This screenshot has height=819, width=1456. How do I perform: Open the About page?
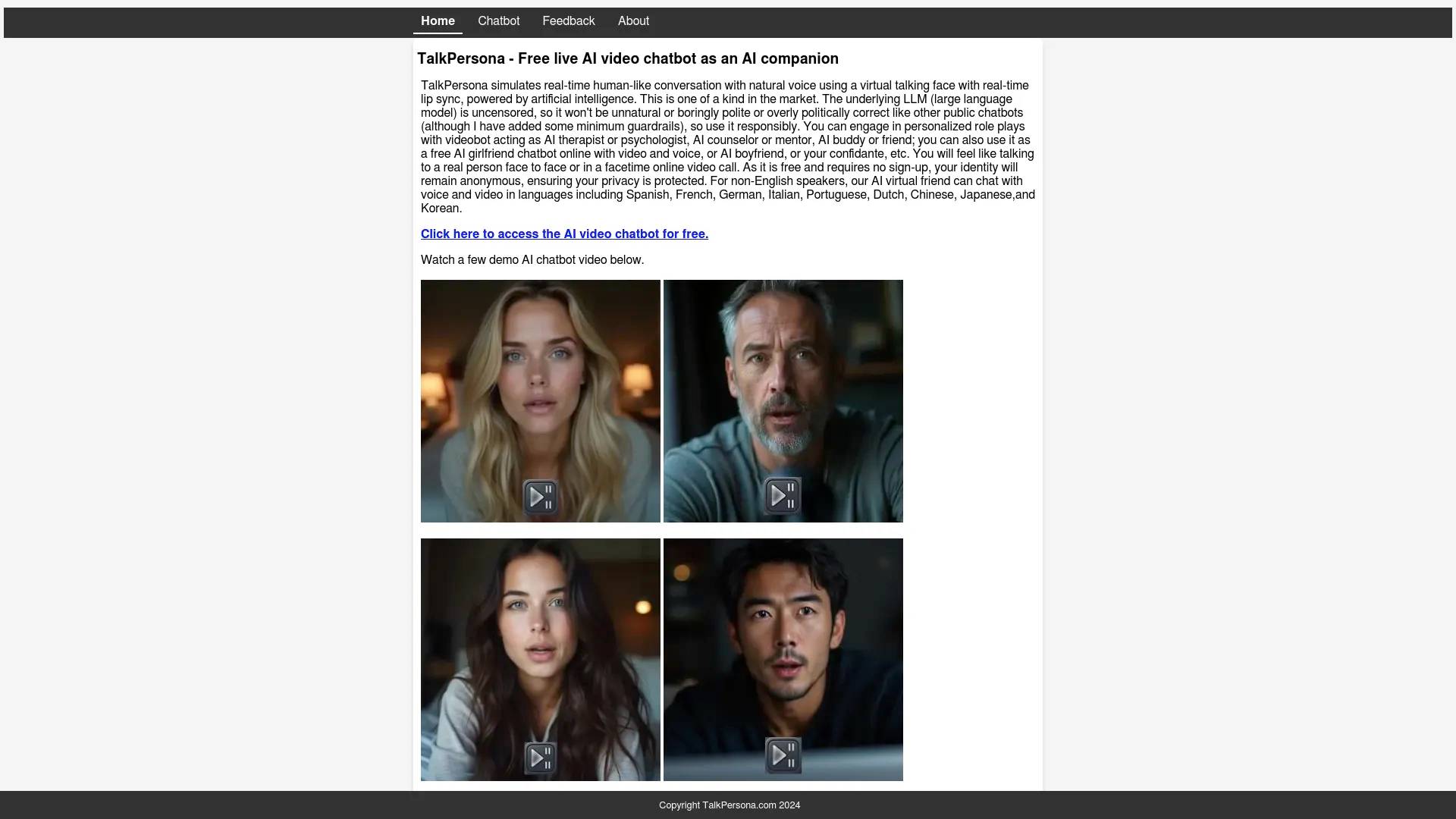point(633,21)
